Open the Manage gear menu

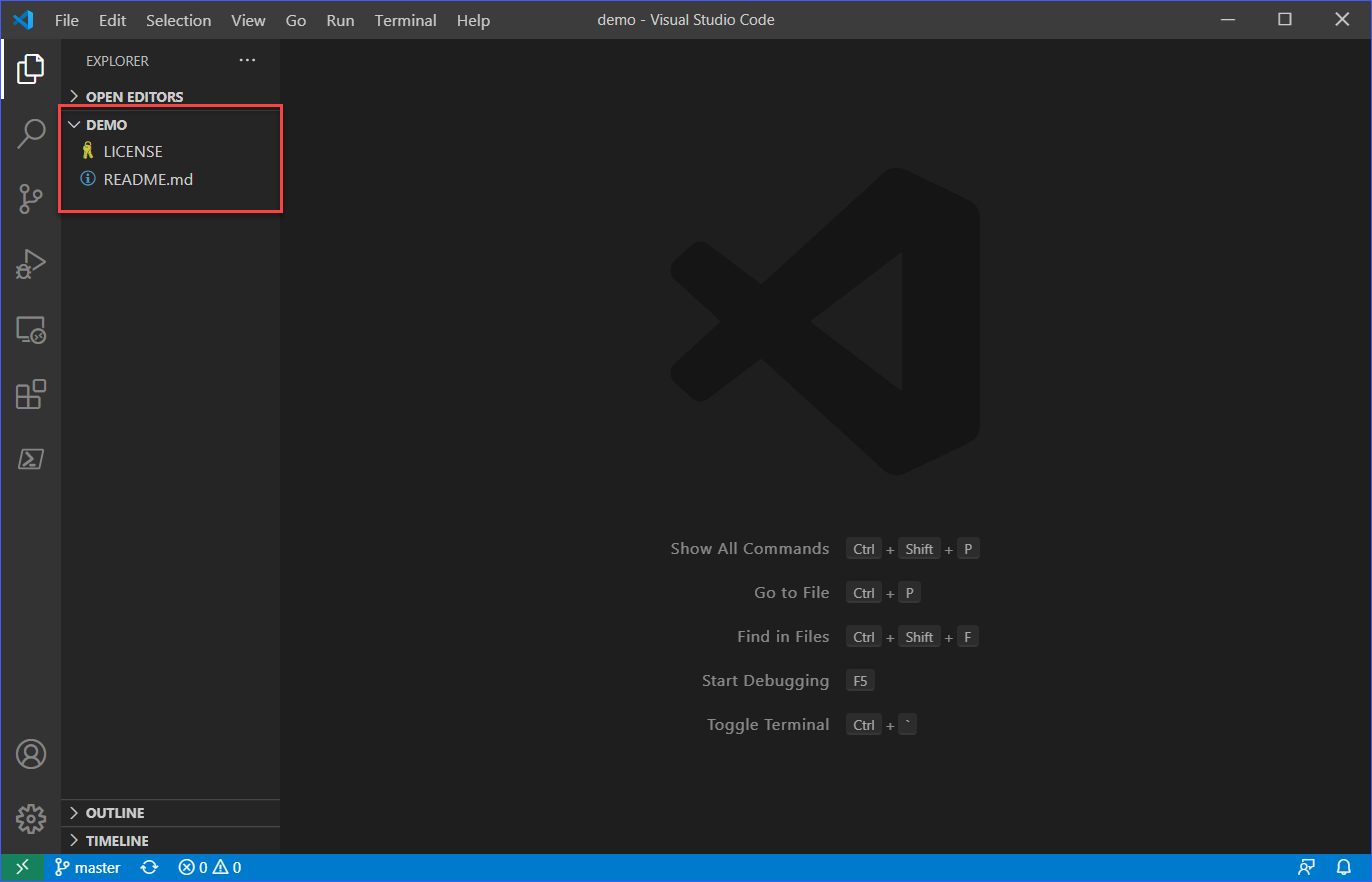31,819
